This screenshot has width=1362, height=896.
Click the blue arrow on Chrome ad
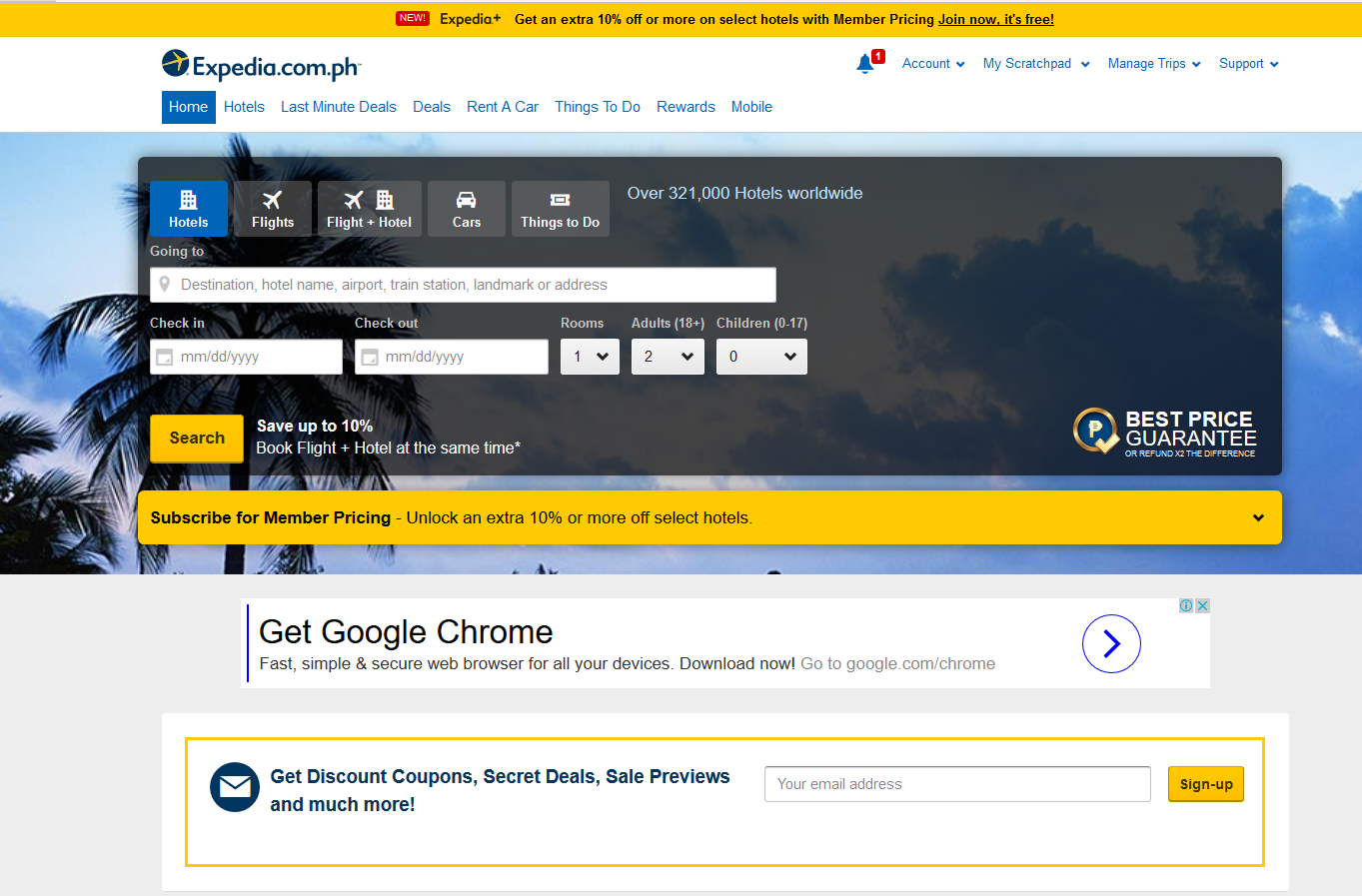1111,643
